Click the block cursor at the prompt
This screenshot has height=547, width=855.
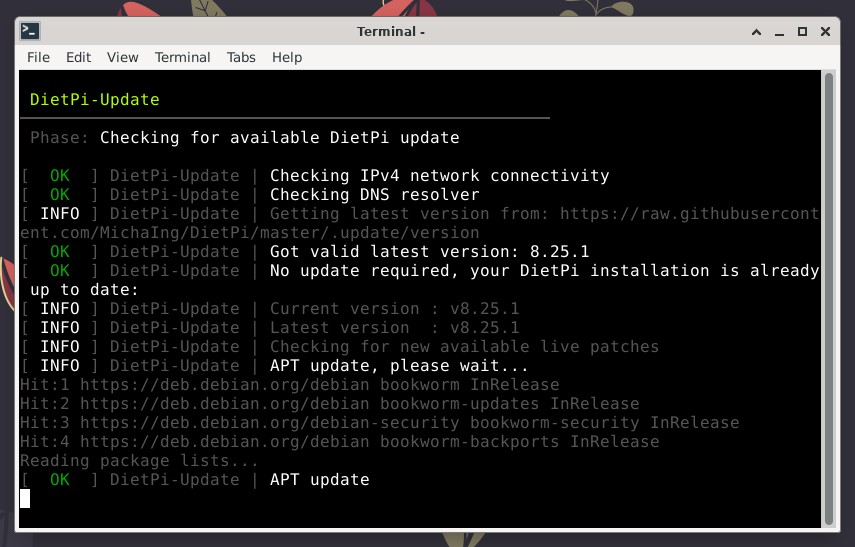click(x=25, y=498)
